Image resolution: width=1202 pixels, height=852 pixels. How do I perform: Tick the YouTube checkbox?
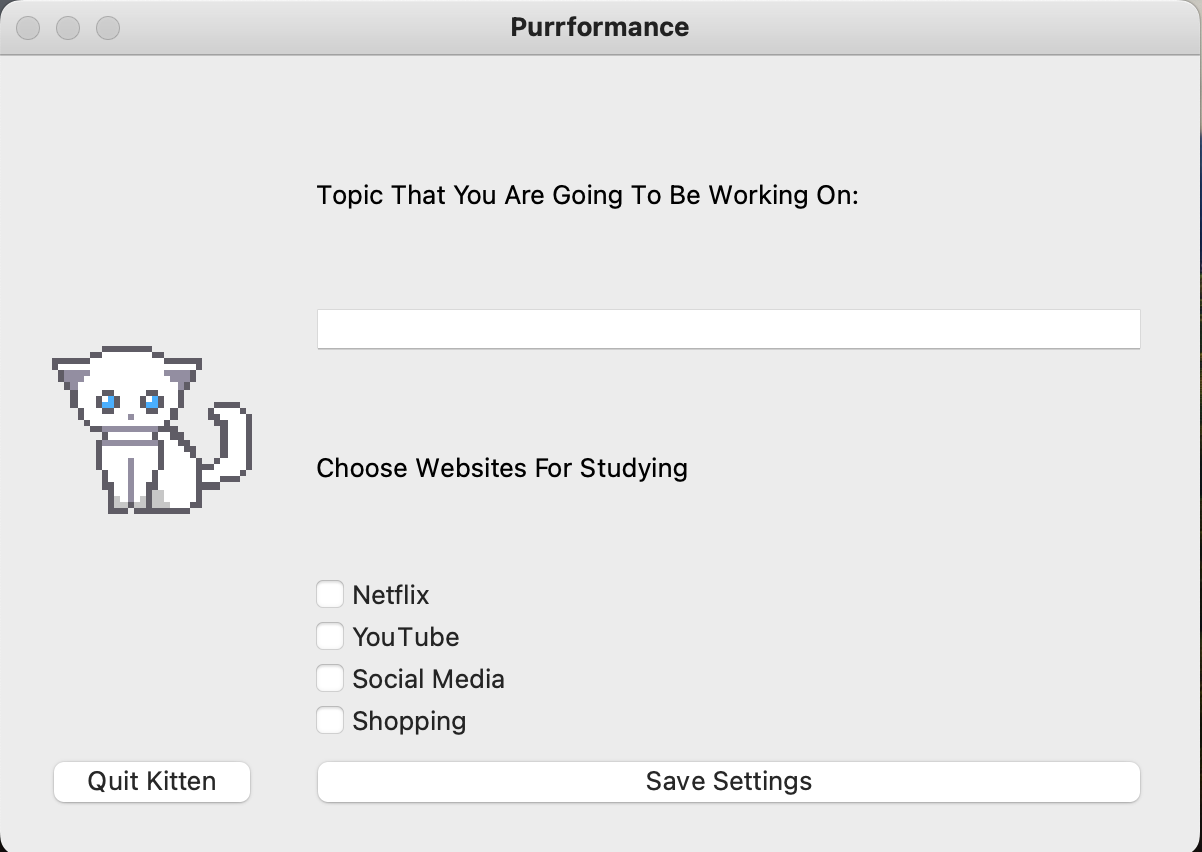(x=330, y=637)
